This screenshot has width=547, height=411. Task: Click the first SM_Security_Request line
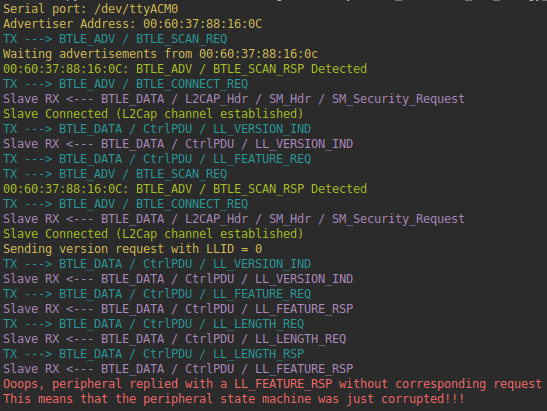234,99
